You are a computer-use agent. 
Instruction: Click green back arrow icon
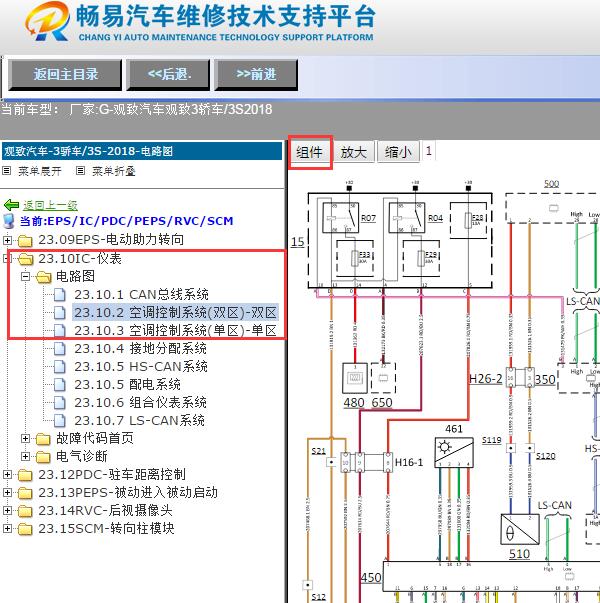[x=12, y=205]
